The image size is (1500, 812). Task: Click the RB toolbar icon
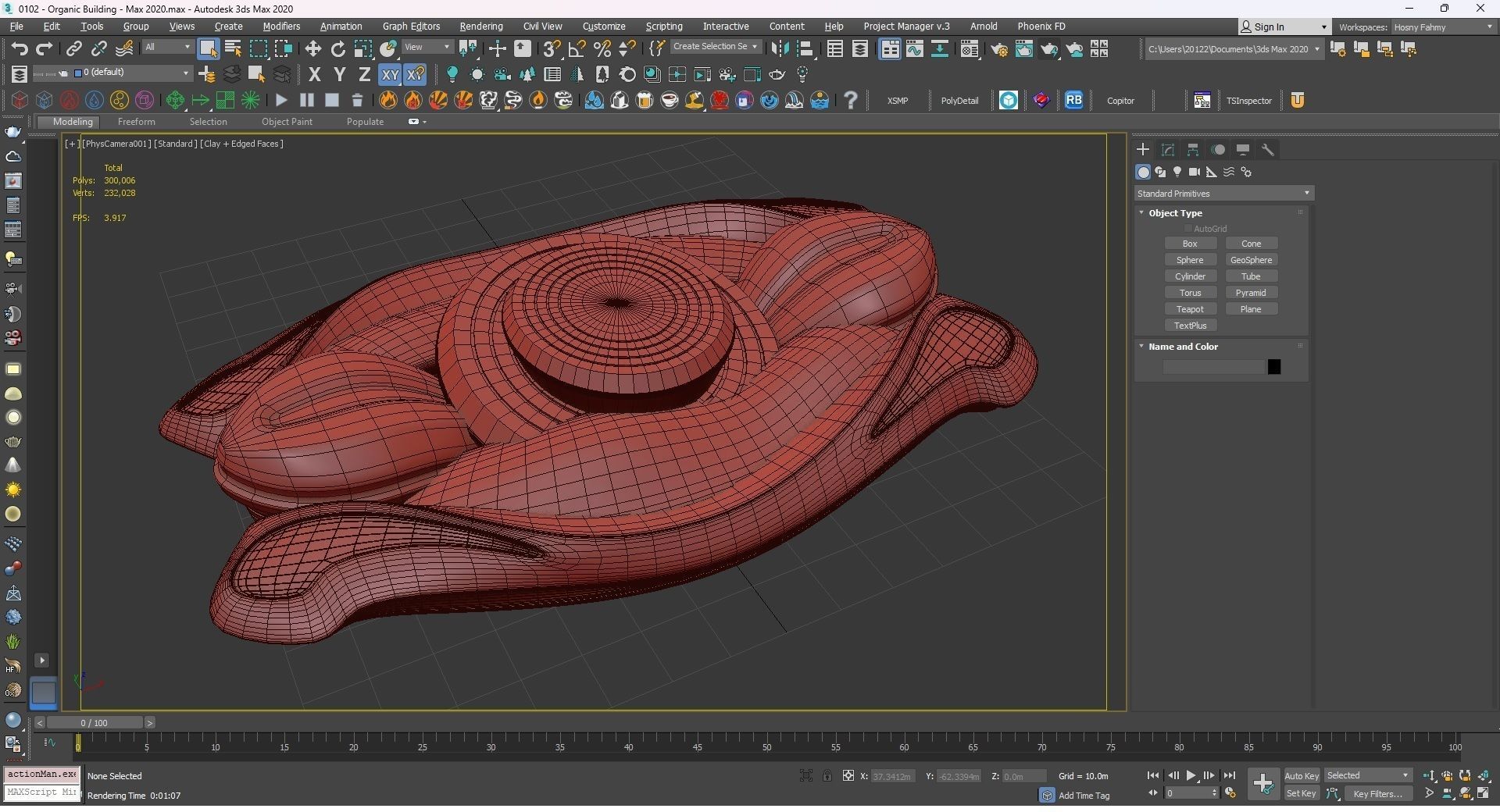[1073, 100]
